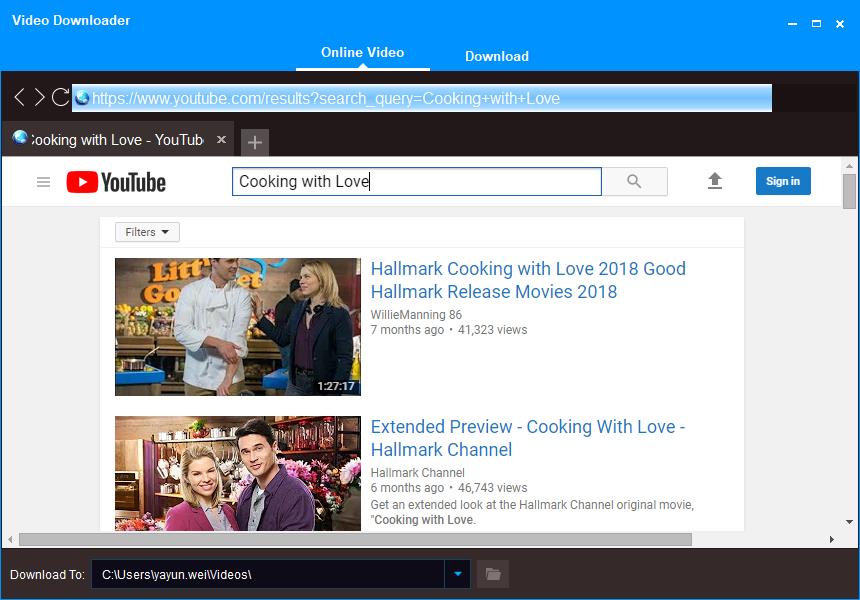Viewport: 860px width, 600px height.
Task: Go forward with the browser forward arrow
Action: click(39, 98)
